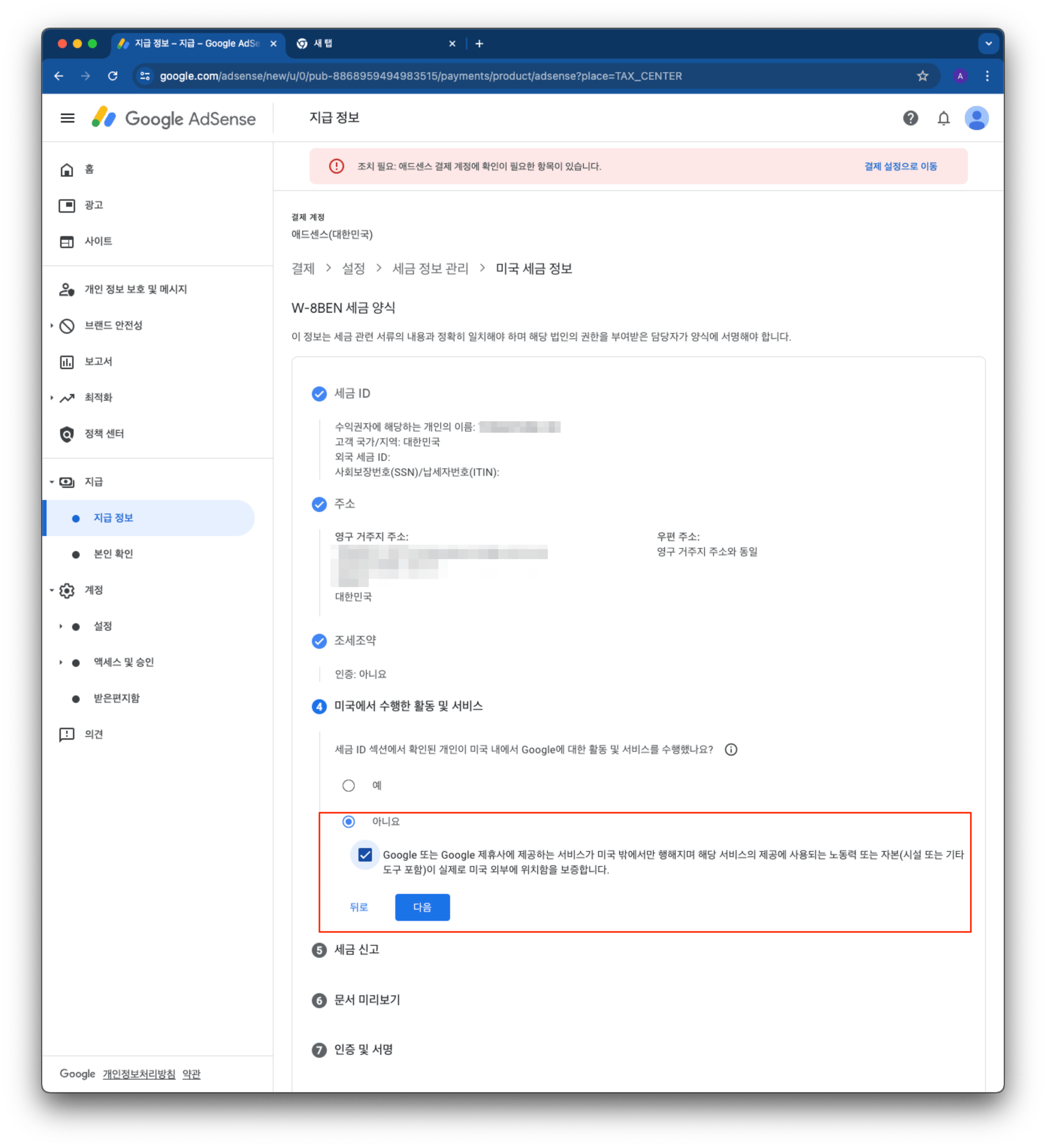Expand the 액세스 및 승인 submenu
The image size is (1046, 1148).
click(60, 662)
